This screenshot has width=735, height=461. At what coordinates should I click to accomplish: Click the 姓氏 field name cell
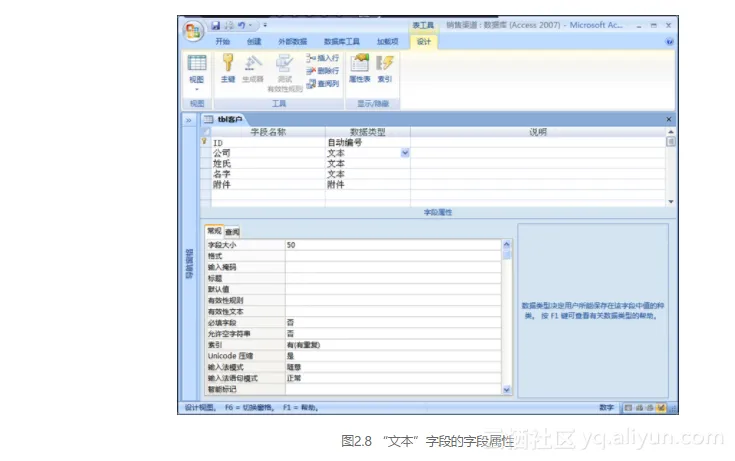coord(268,164)
